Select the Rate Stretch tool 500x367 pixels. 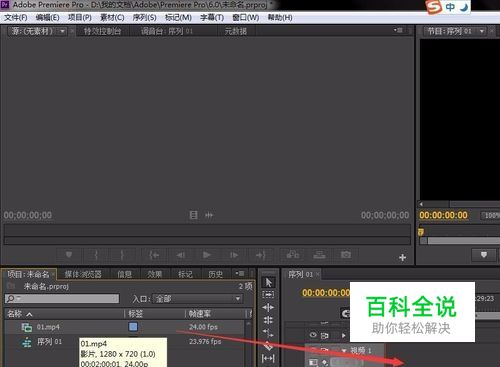(x=268, y=333)
